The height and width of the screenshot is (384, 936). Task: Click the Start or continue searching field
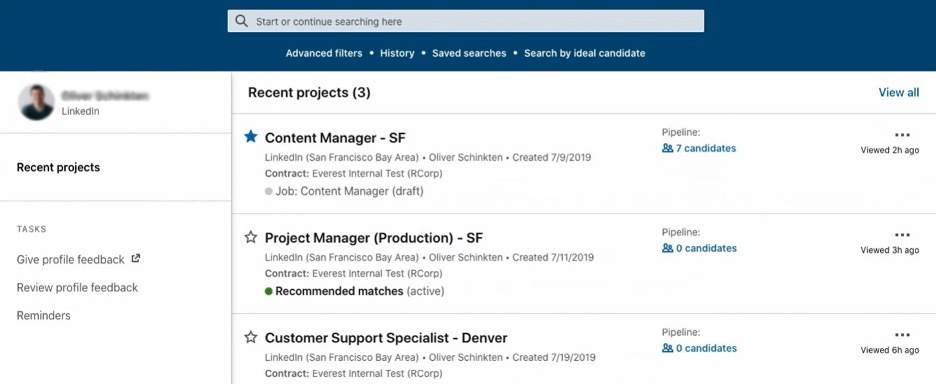[x=466, y=21]
